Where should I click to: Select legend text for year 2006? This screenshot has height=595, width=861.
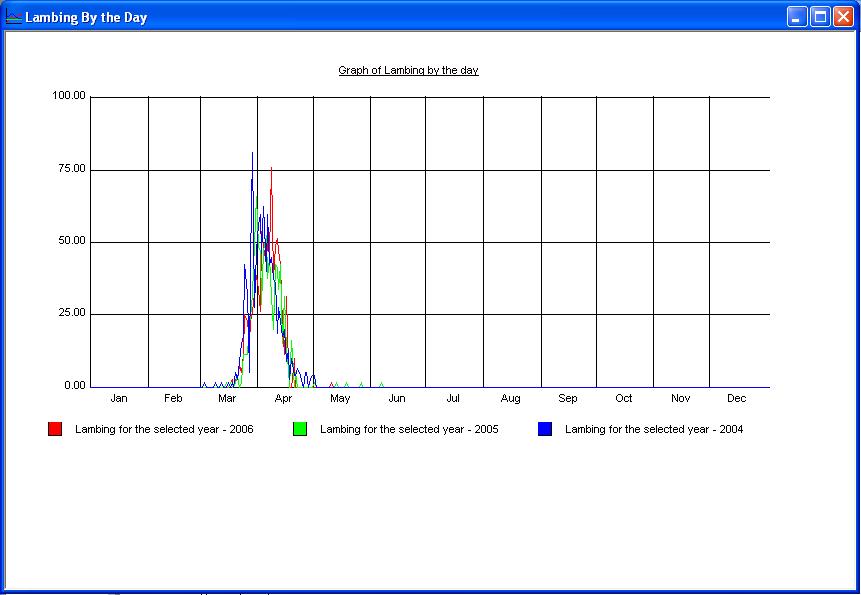(164, 429)
